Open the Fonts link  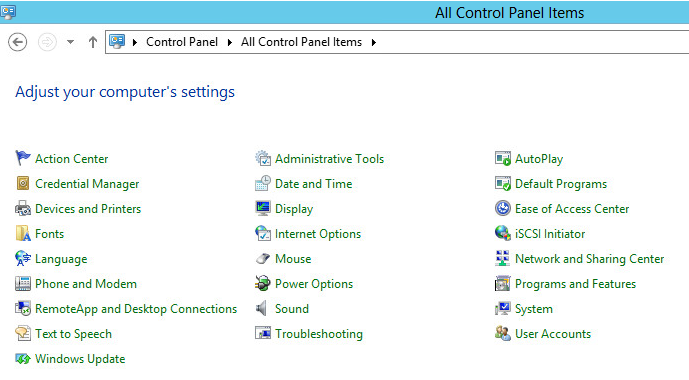[x=50, y=234]
